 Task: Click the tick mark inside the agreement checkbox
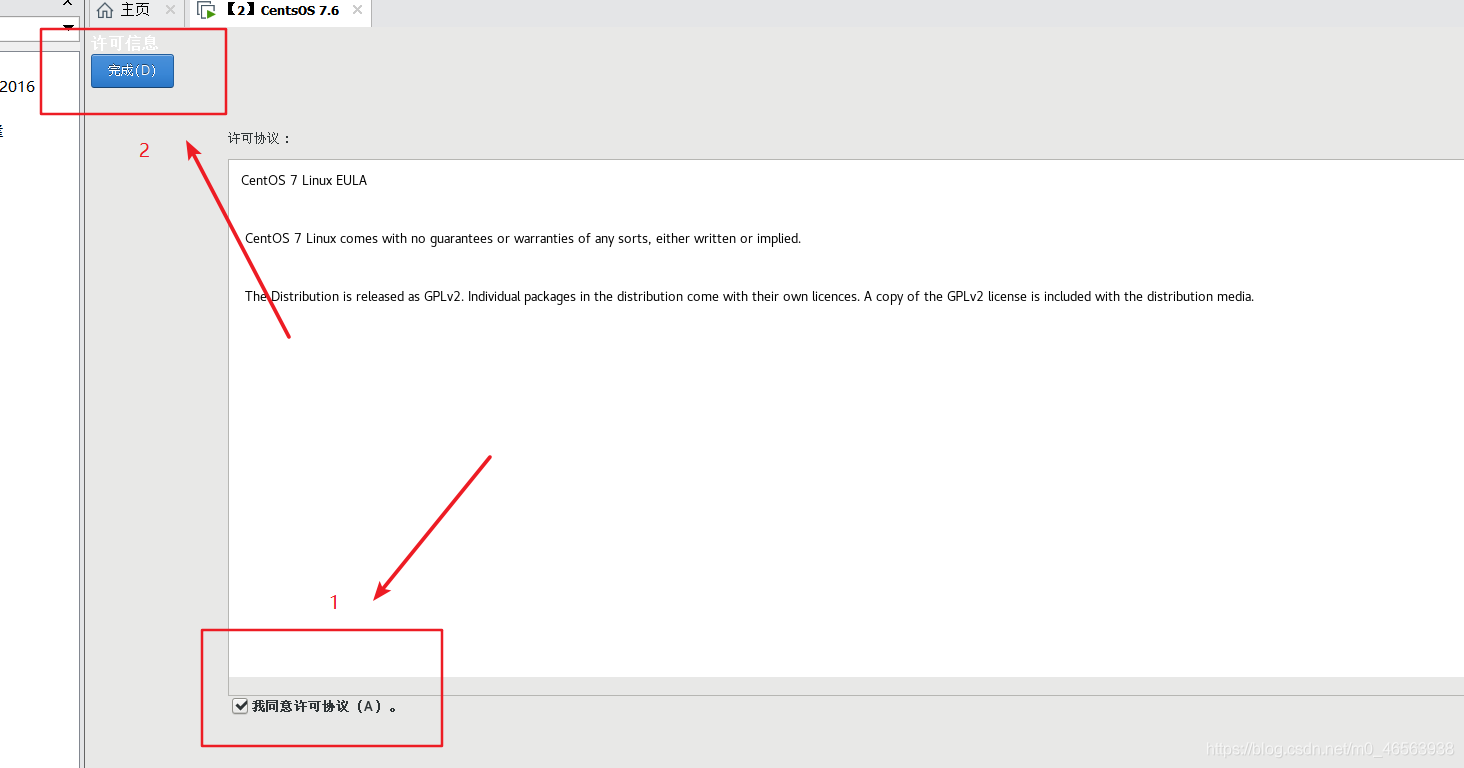pos(240,705)
